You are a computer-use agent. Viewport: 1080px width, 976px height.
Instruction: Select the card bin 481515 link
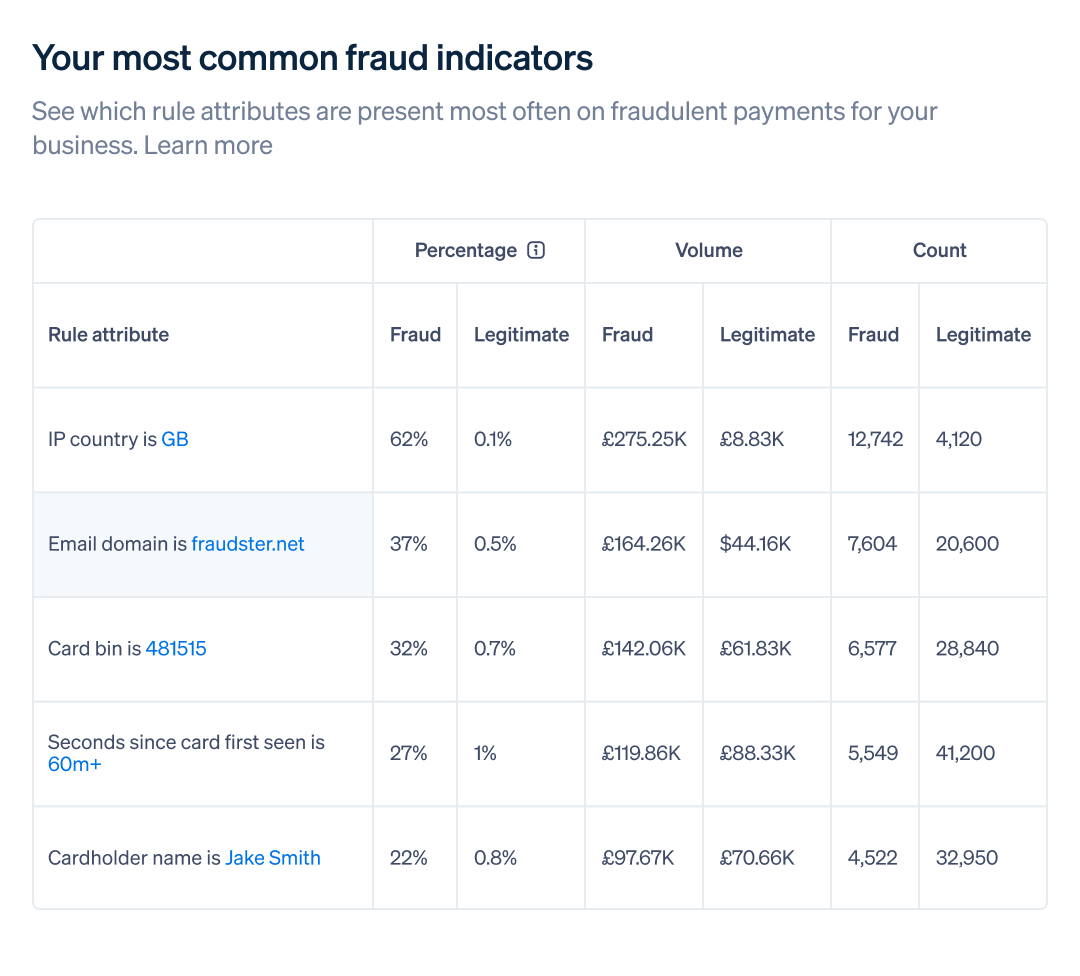[x=176, y=649]
